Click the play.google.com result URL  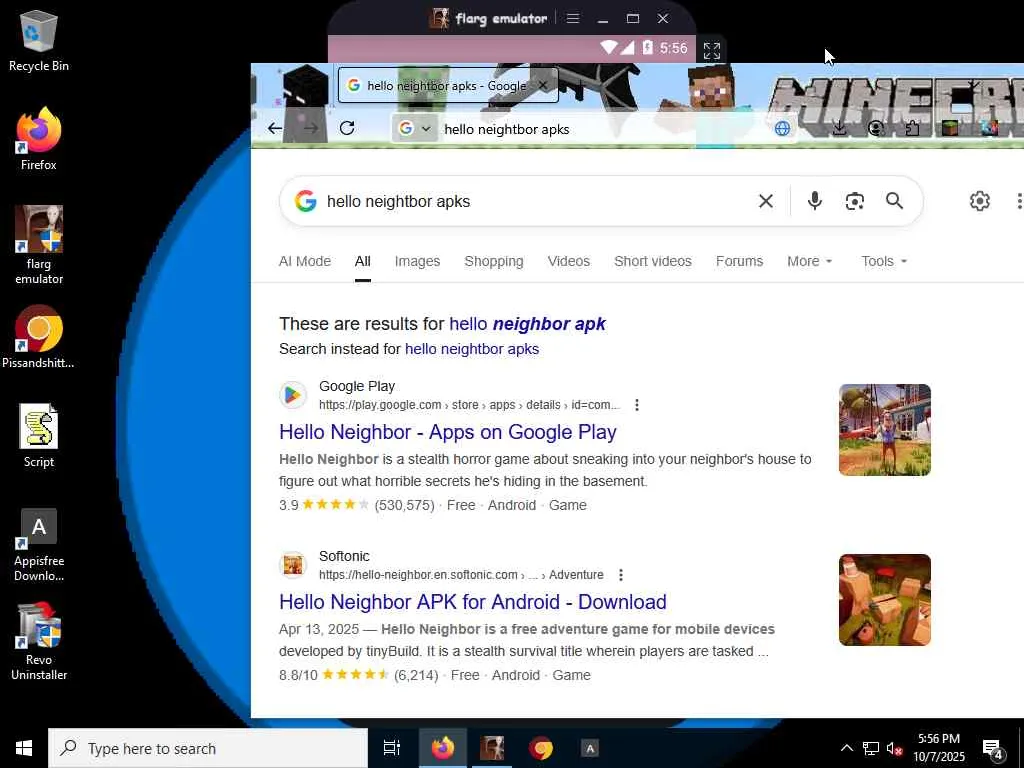pos(469,405)
